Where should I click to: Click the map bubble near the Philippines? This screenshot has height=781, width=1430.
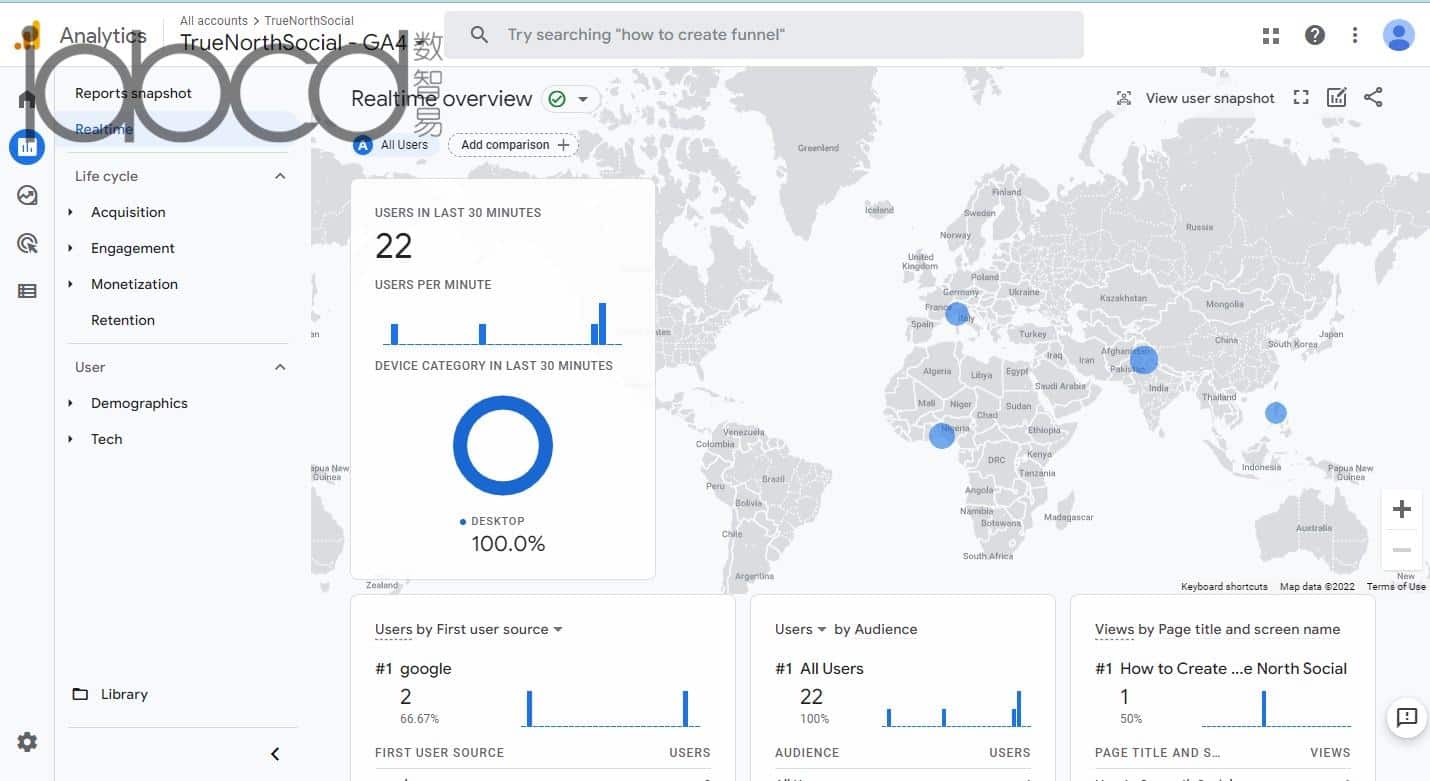(x=1275, y=412)
